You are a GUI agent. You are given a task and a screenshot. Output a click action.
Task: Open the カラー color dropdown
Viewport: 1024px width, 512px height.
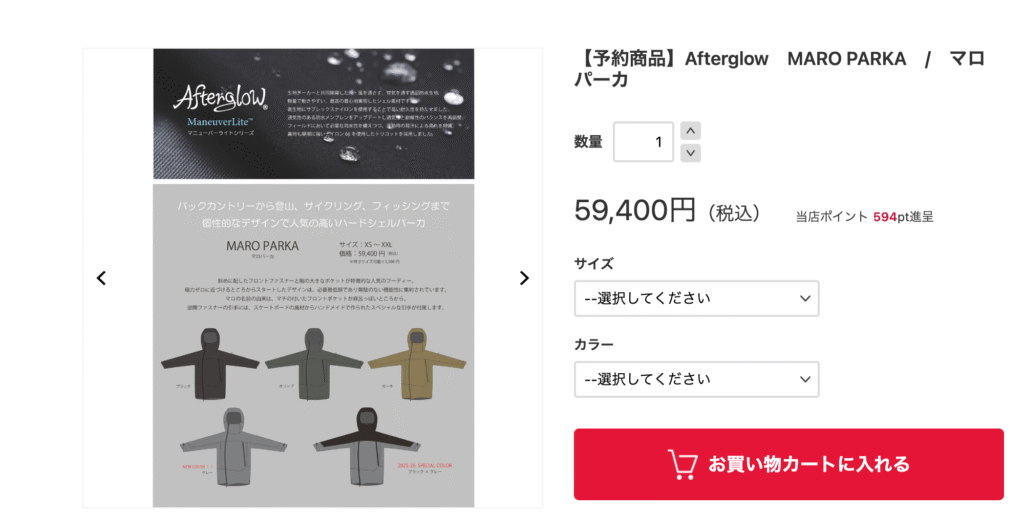click(697, 379)
